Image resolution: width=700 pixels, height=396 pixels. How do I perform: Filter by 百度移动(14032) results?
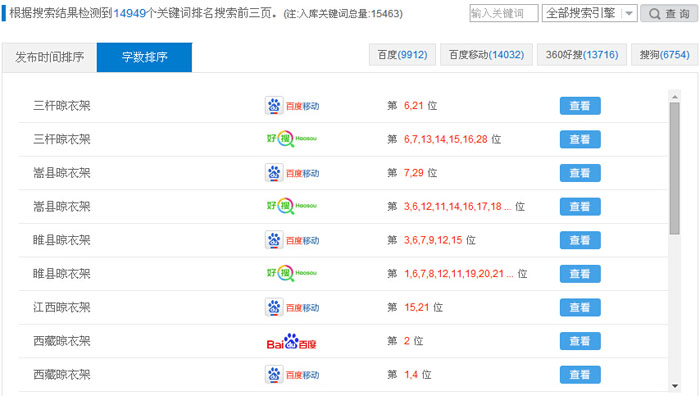tap(486, 55)
